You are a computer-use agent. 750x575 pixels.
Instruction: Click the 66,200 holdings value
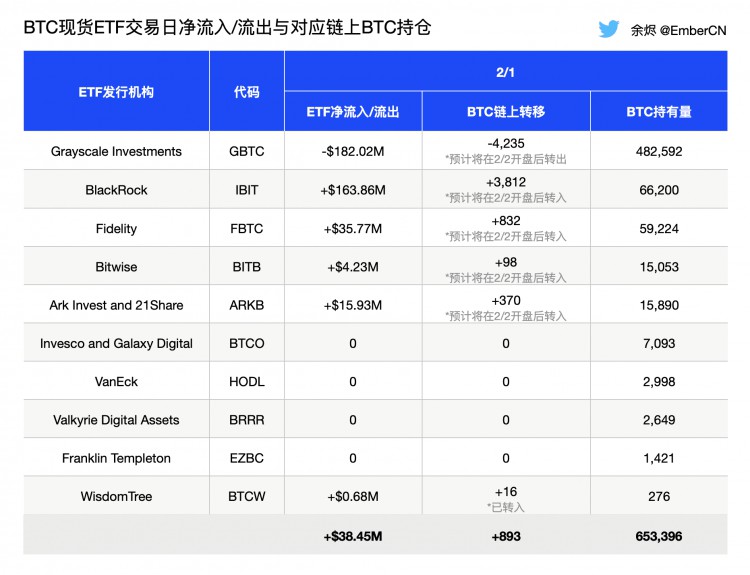(x=659, y=190)
